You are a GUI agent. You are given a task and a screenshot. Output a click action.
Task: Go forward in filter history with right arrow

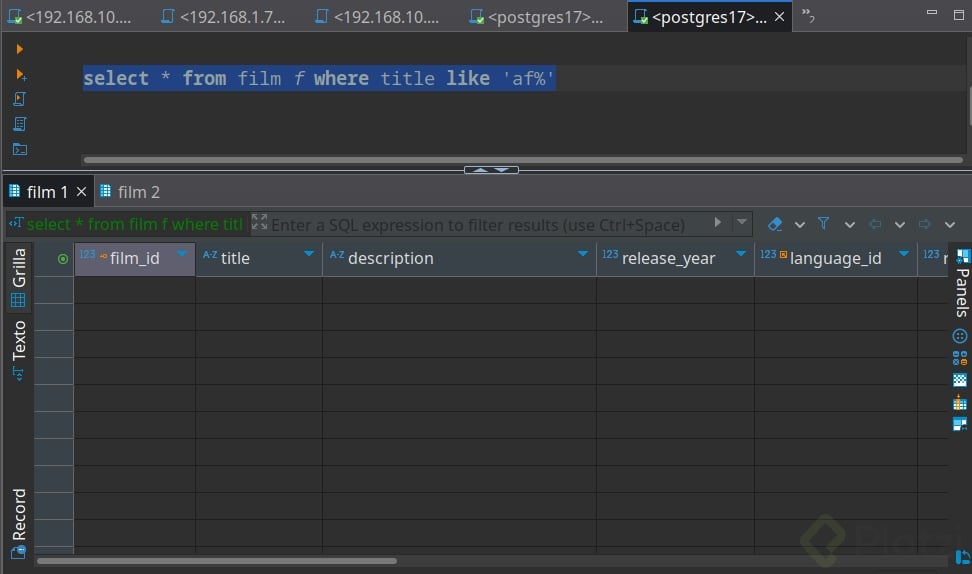point(924,224)
